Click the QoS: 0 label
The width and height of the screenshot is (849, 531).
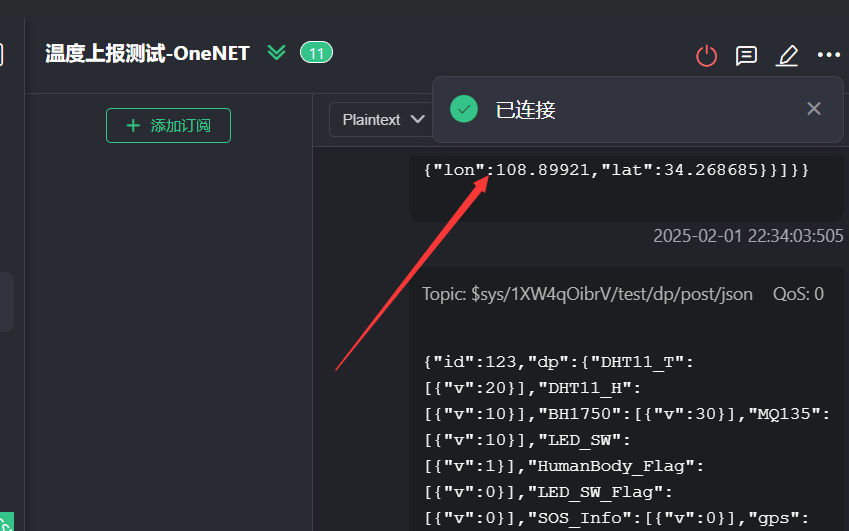coord(798,294)
